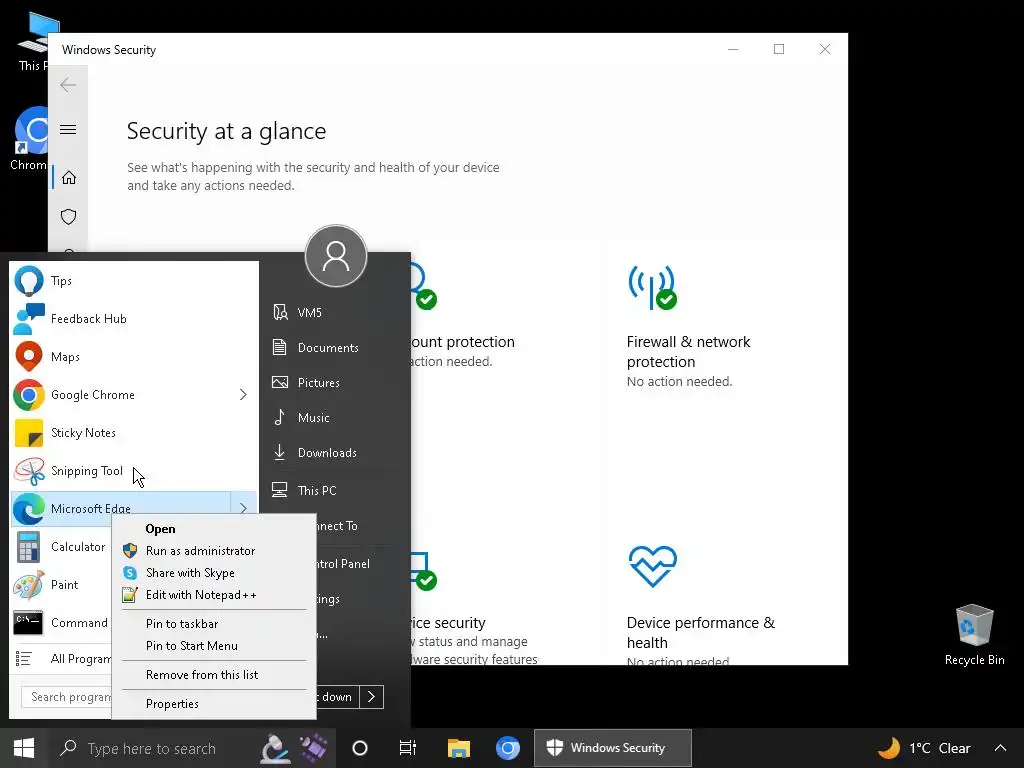Open Recycle Bin on desktop
Screen dimensions: 1024x768
pyautogui.click(x=974, y=635)
